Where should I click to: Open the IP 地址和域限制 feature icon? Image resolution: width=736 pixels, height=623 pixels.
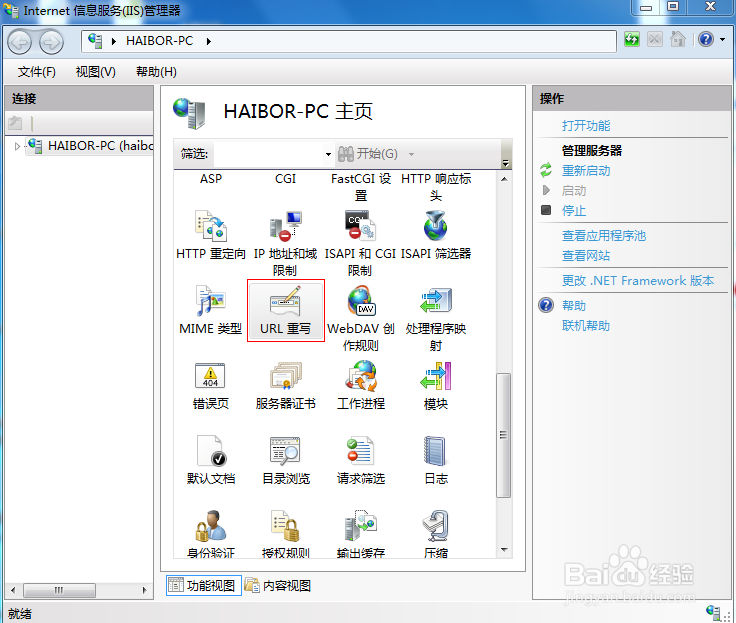coord(285,226)
